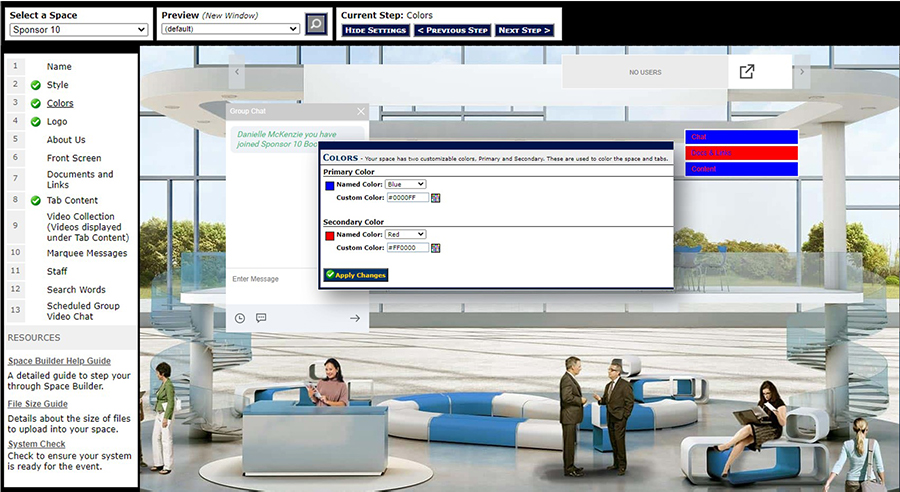Open Secondary custom color picker icon

point(436,248)
